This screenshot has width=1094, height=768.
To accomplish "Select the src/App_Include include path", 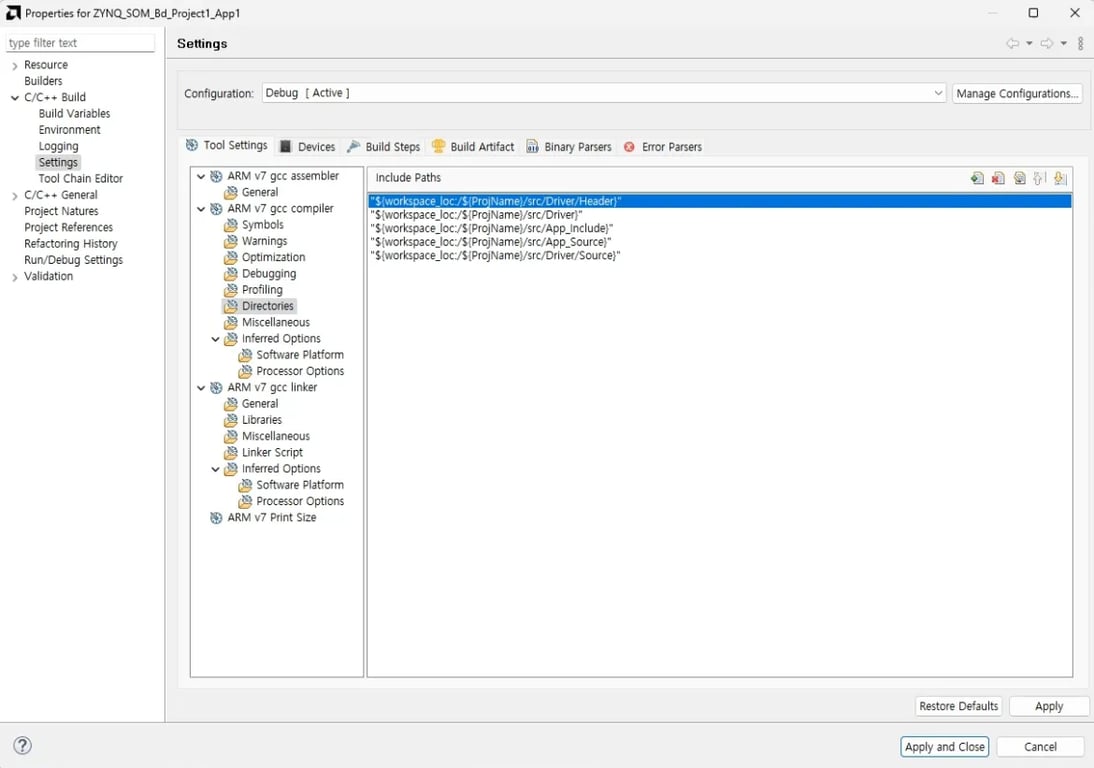I will (x=491, y=229).
